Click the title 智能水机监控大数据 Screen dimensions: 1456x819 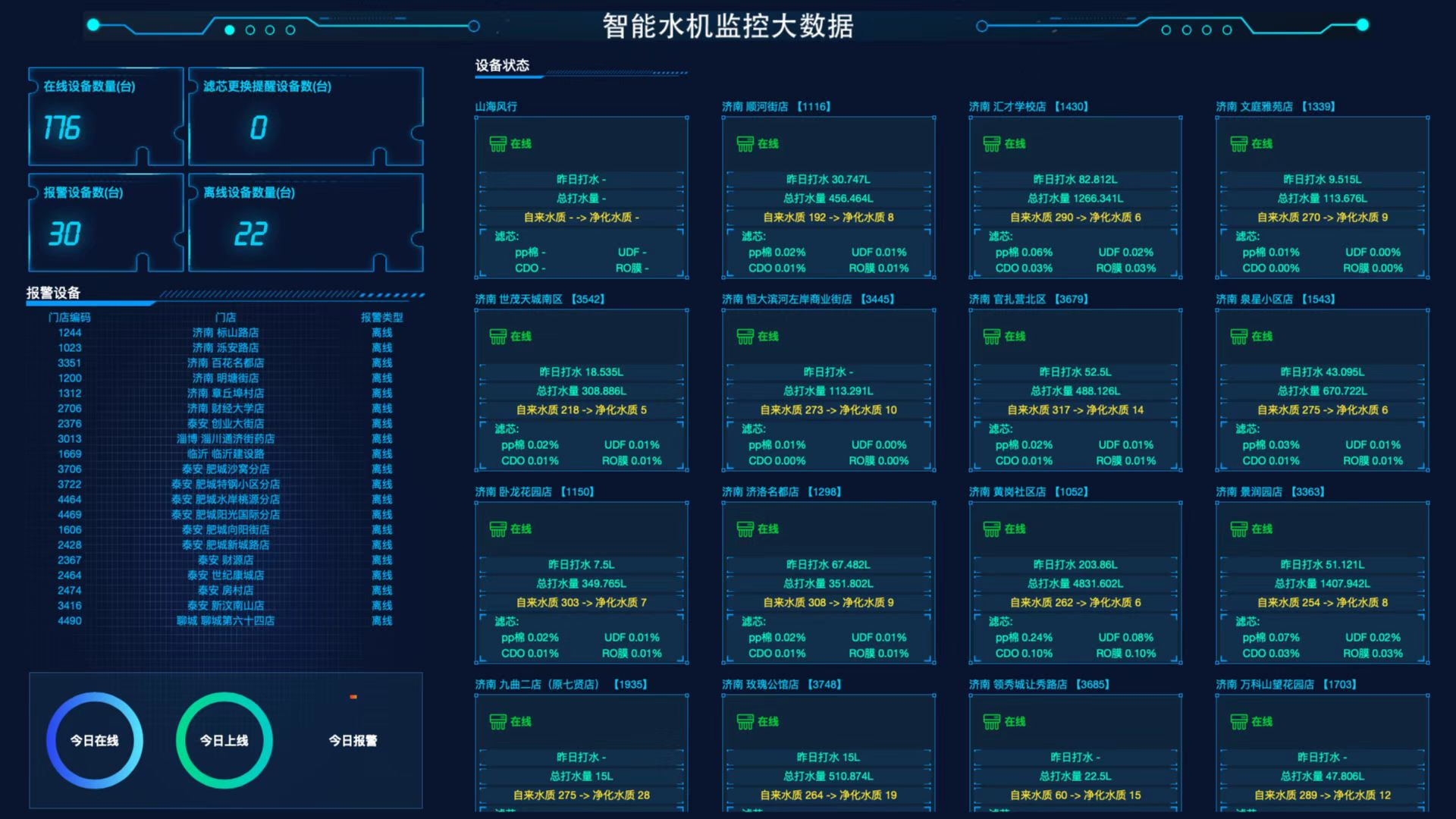[x=728, y=26]
